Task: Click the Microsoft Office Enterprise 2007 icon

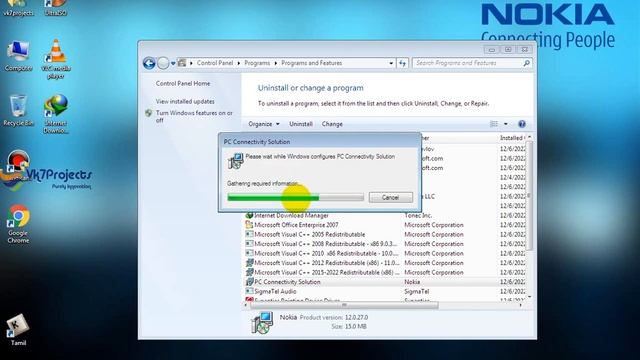Action: tap(249, 224)
